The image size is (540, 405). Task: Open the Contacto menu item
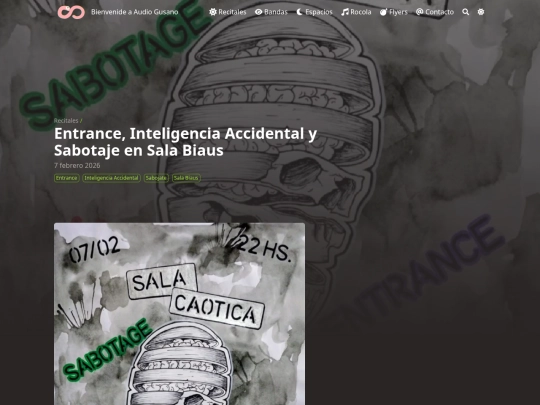pyautogui.click(x=435, y=12)
